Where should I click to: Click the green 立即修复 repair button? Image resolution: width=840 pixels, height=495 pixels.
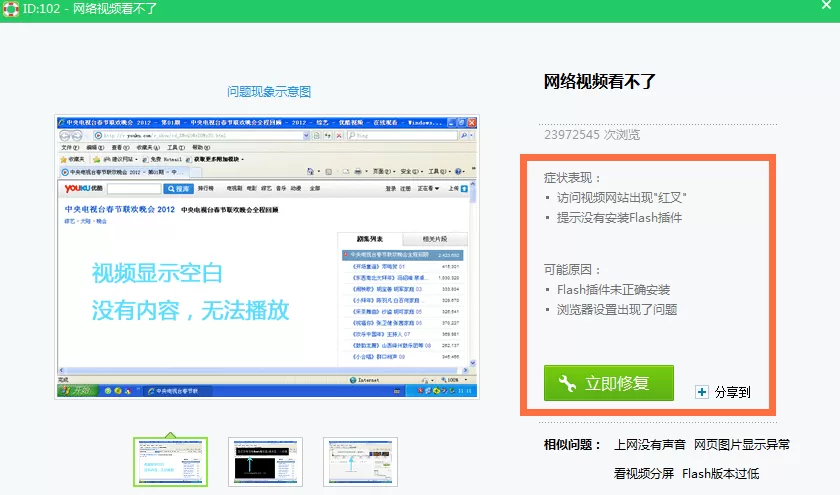click(609, 383)
